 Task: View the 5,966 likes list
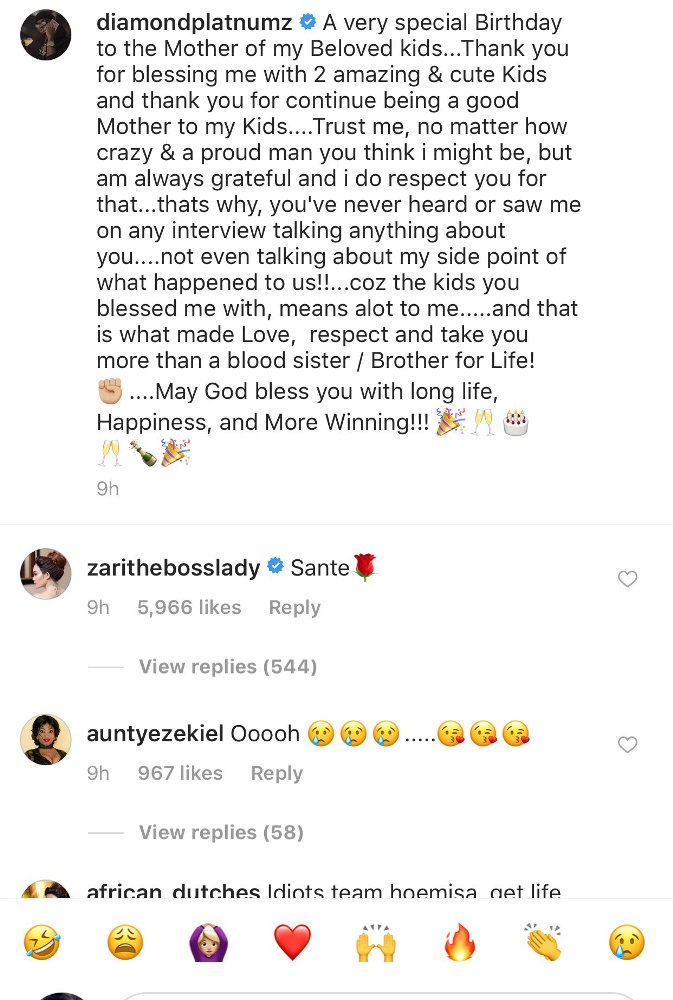point(189,607)
